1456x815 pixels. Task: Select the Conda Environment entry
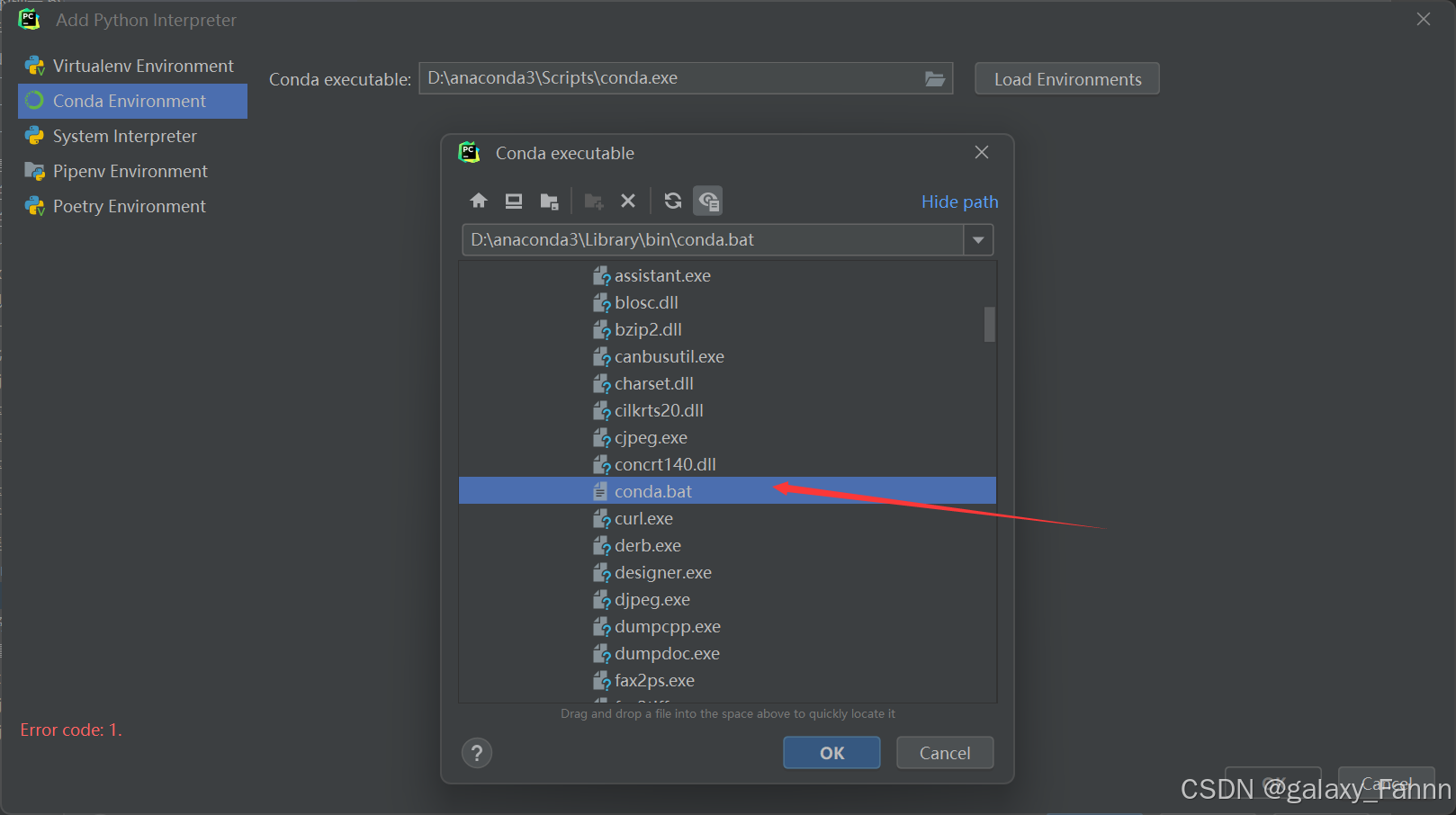132,101
